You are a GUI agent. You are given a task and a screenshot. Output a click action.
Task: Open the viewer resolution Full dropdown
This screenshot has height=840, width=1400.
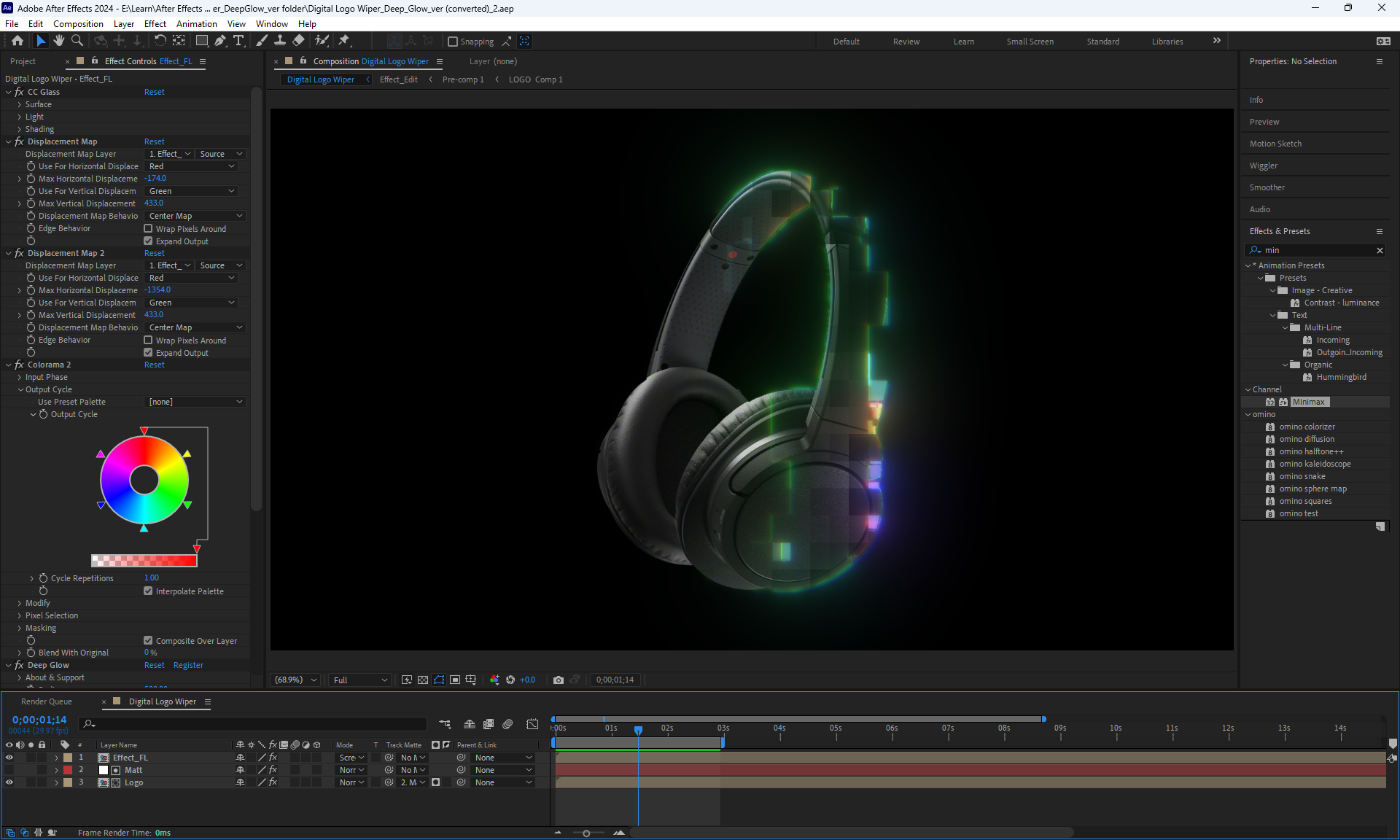coord(360,680)
